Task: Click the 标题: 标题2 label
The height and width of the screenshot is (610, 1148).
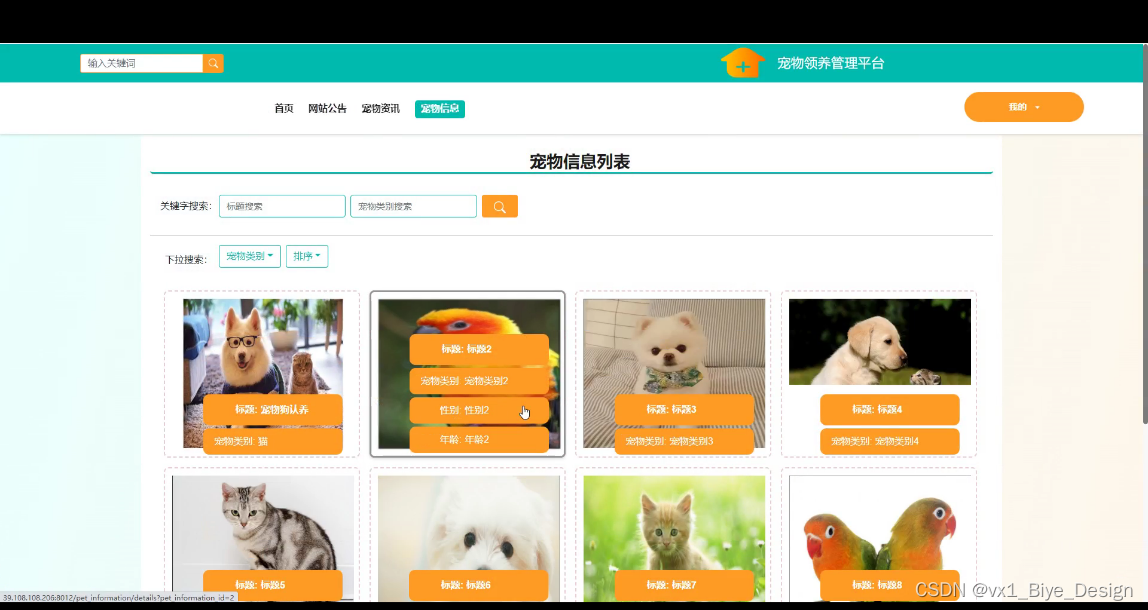Action: (479, 349)
